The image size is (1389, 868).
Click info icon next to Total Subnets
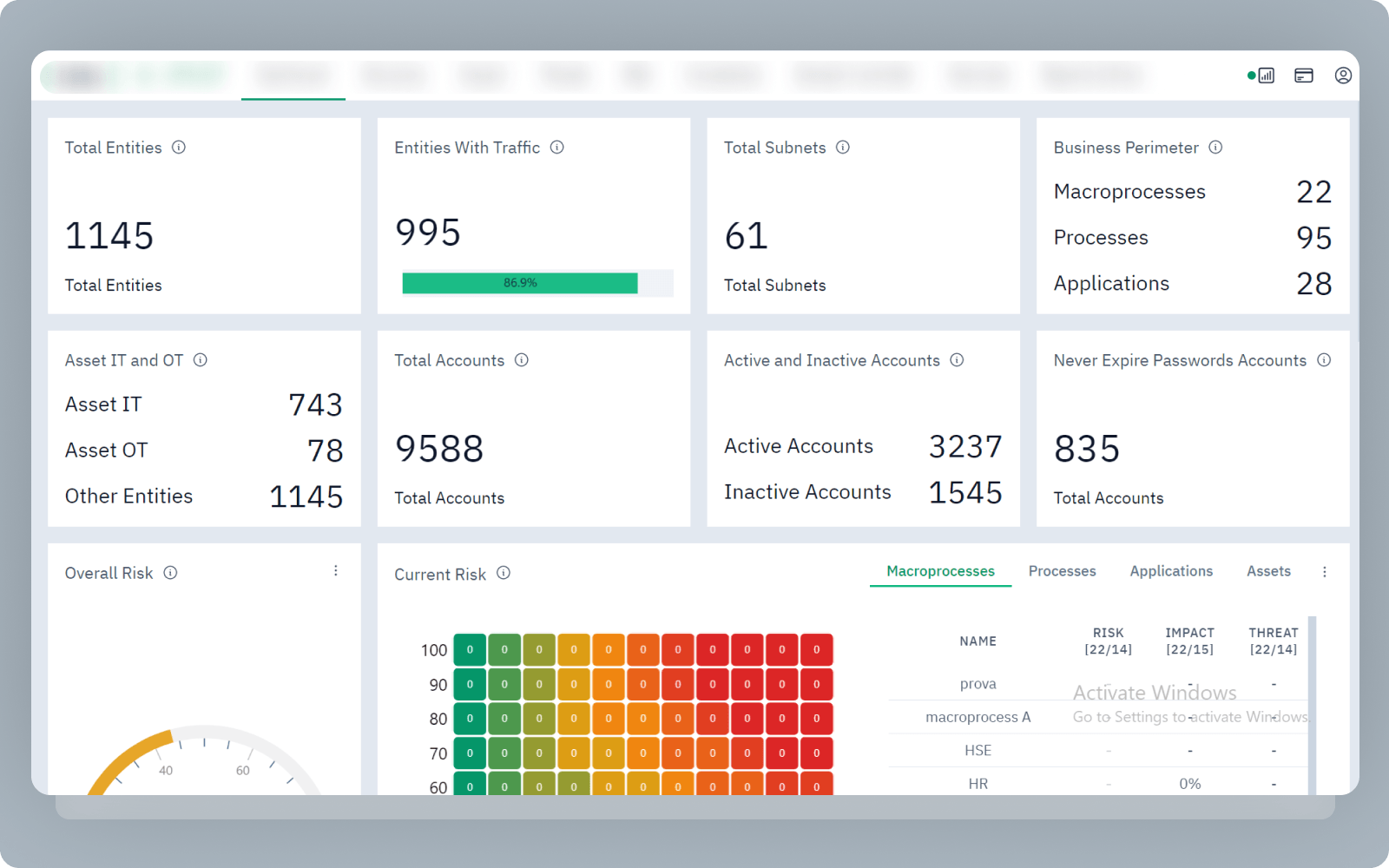tap(843, 148)
